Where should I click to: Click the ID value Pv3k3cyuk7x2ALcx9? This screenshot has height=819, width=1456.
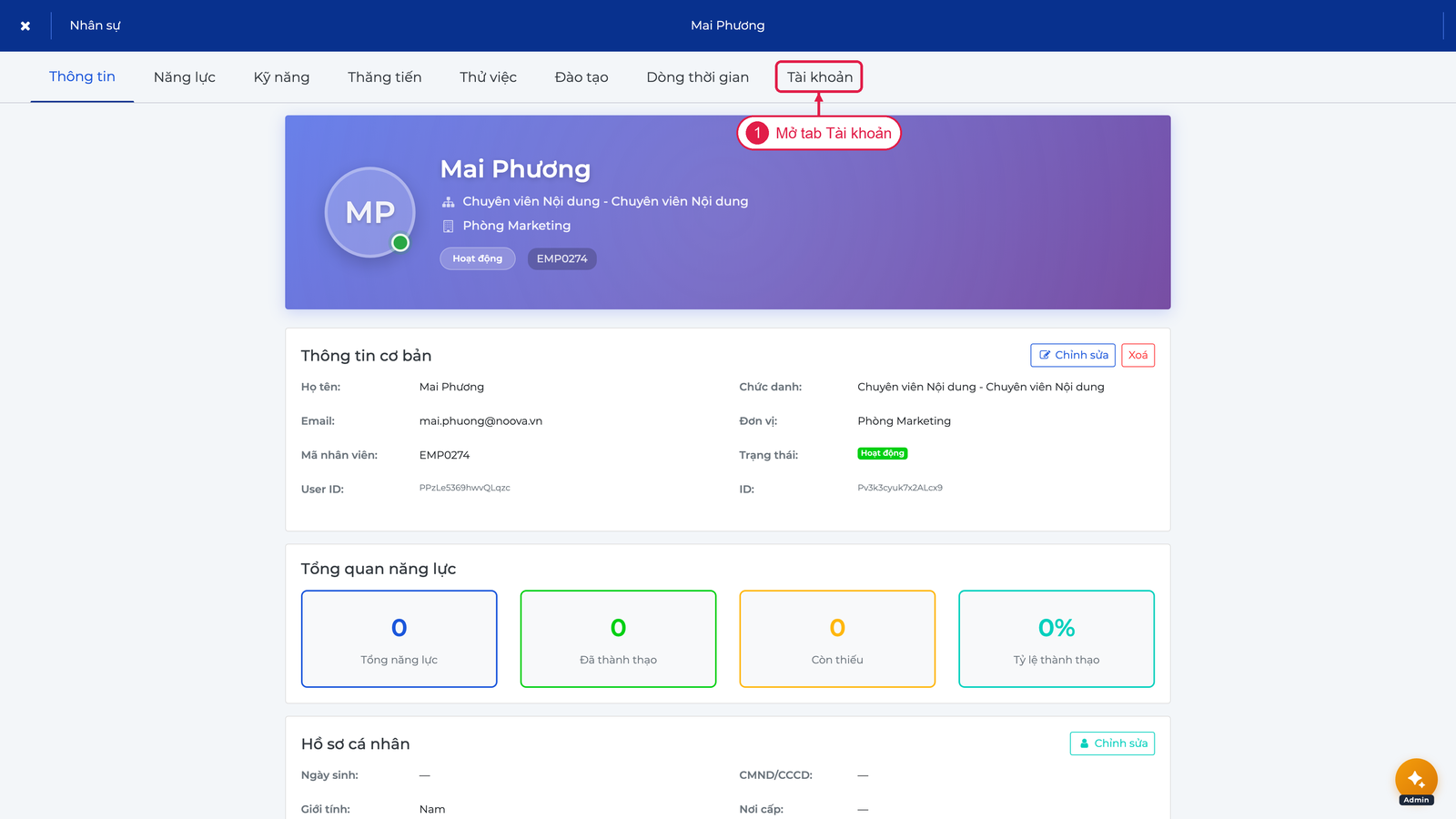click(x=900, y=488)
